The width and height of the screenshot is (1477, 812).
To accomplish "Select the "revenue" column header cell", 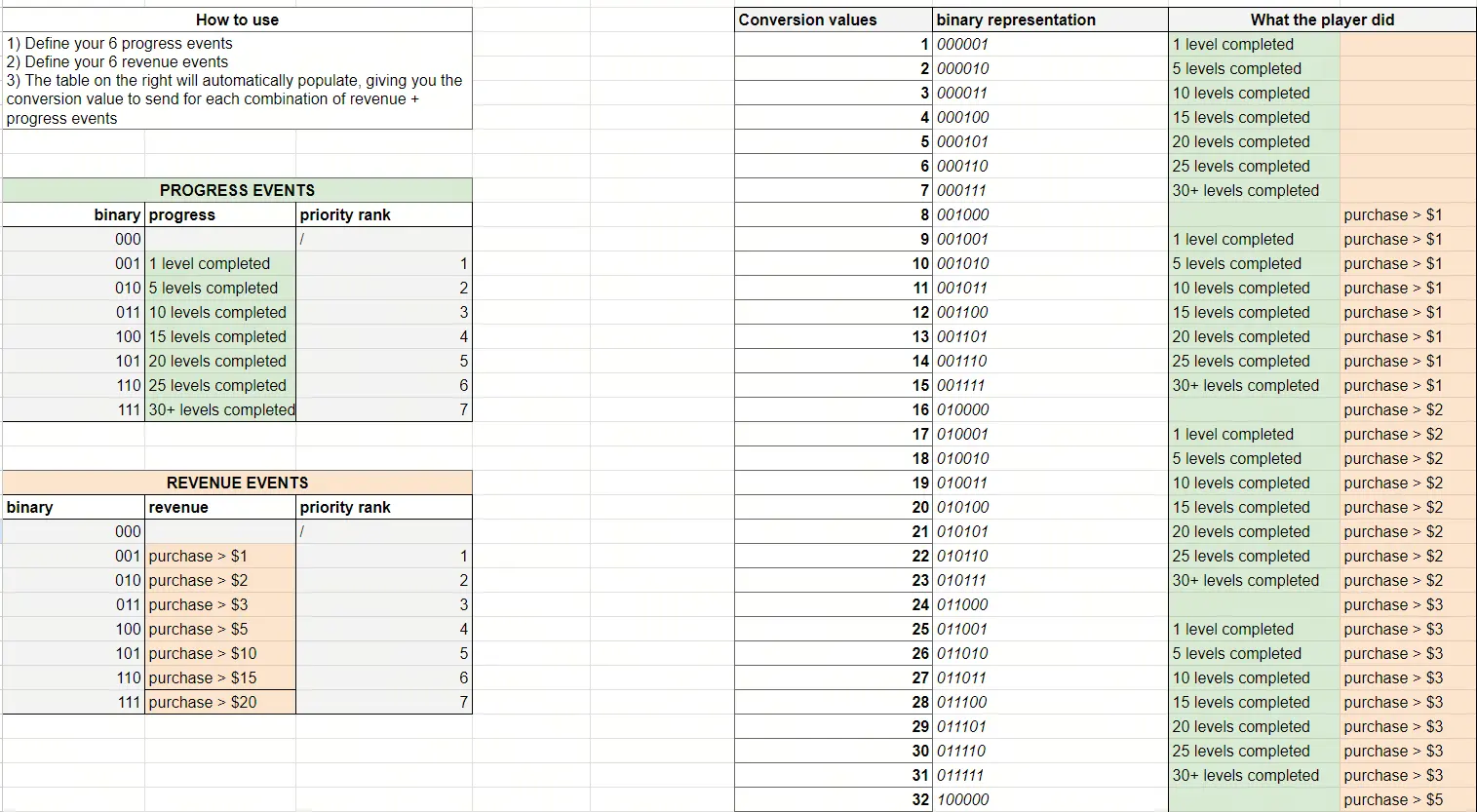I will pos(219,507).
